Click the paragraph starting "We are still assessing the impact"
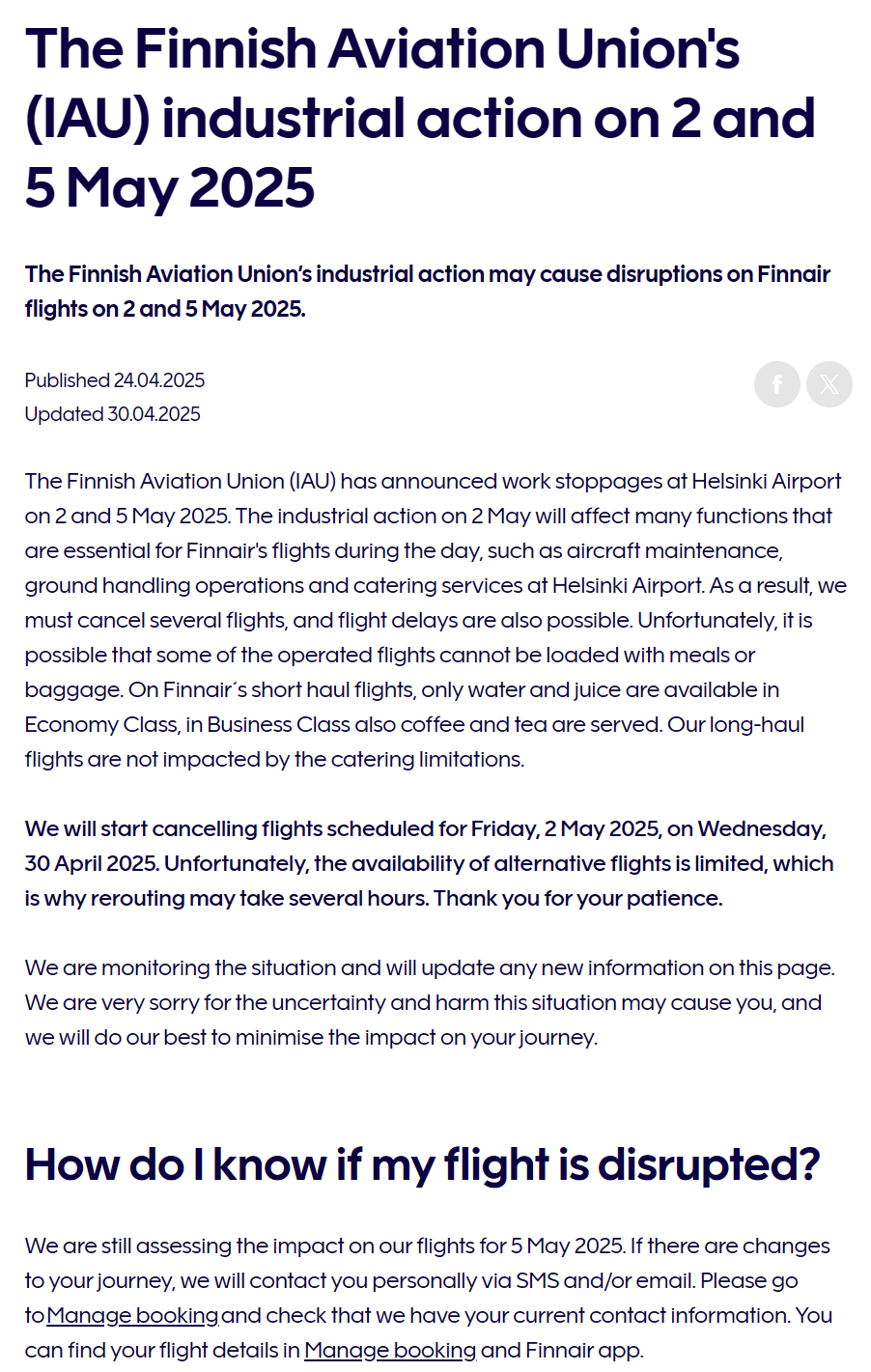 coord(429,1298)
